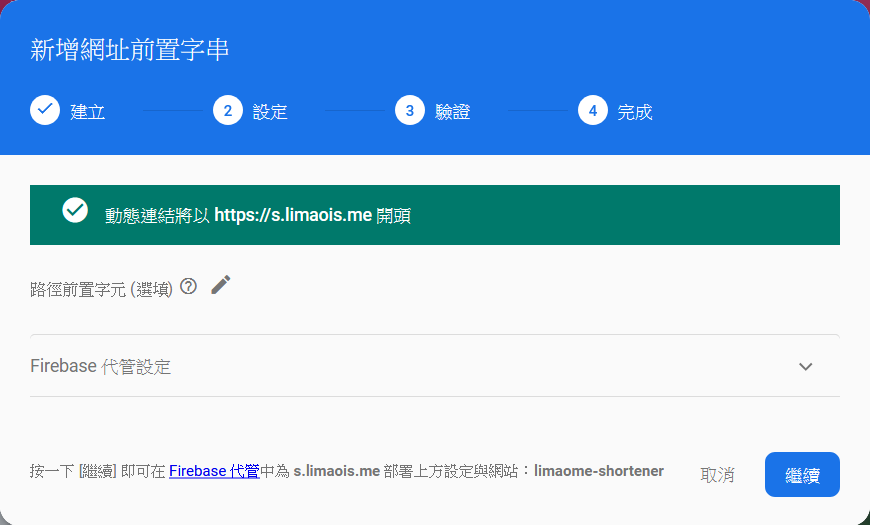The height and width of the screenshot is (525, 870).
Task: Click the checkmark icon in green banner
Action: (x=75, y=210)
